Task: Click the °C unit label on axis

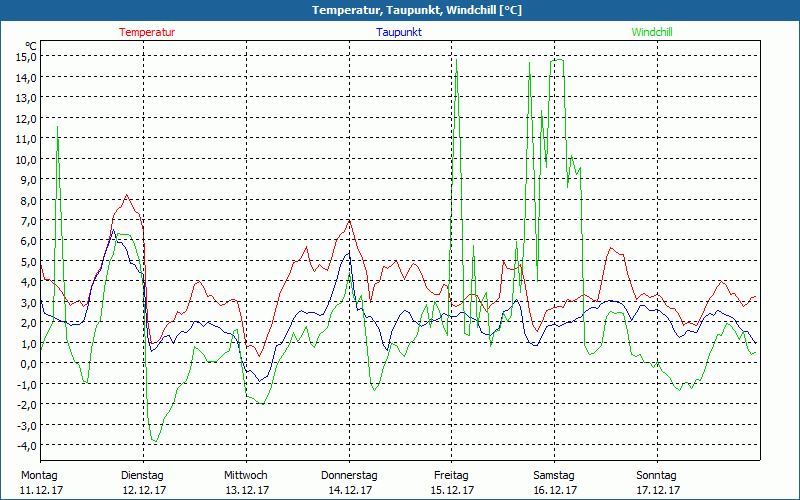Action: (31, 46)
